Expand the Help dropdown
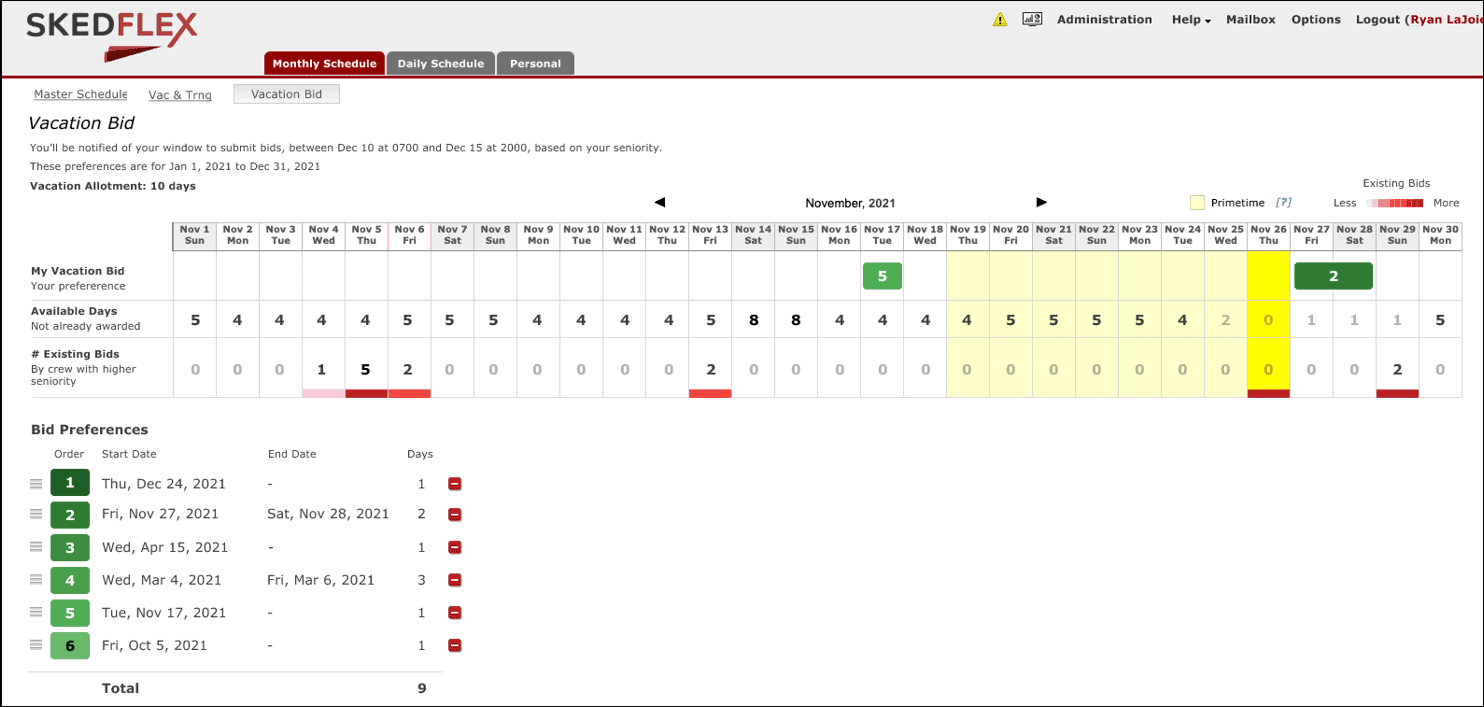This screenshot has width=1484, height=707. tap(1190, 19)
